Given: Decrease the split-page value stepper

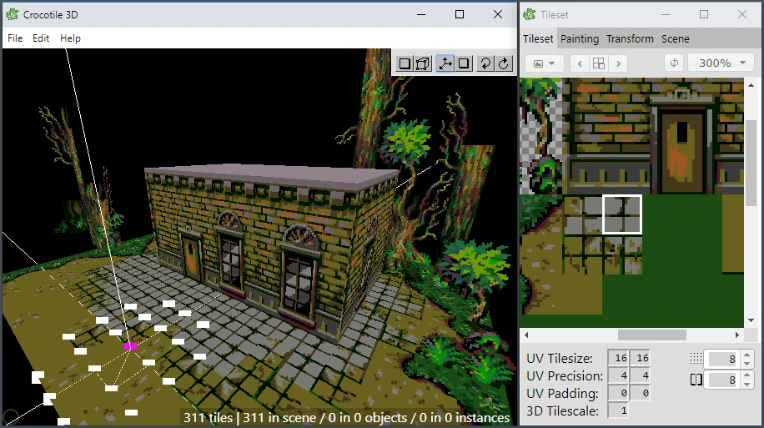Looking at the screenshot, I should pyautogui.click(x=747, y=384).
